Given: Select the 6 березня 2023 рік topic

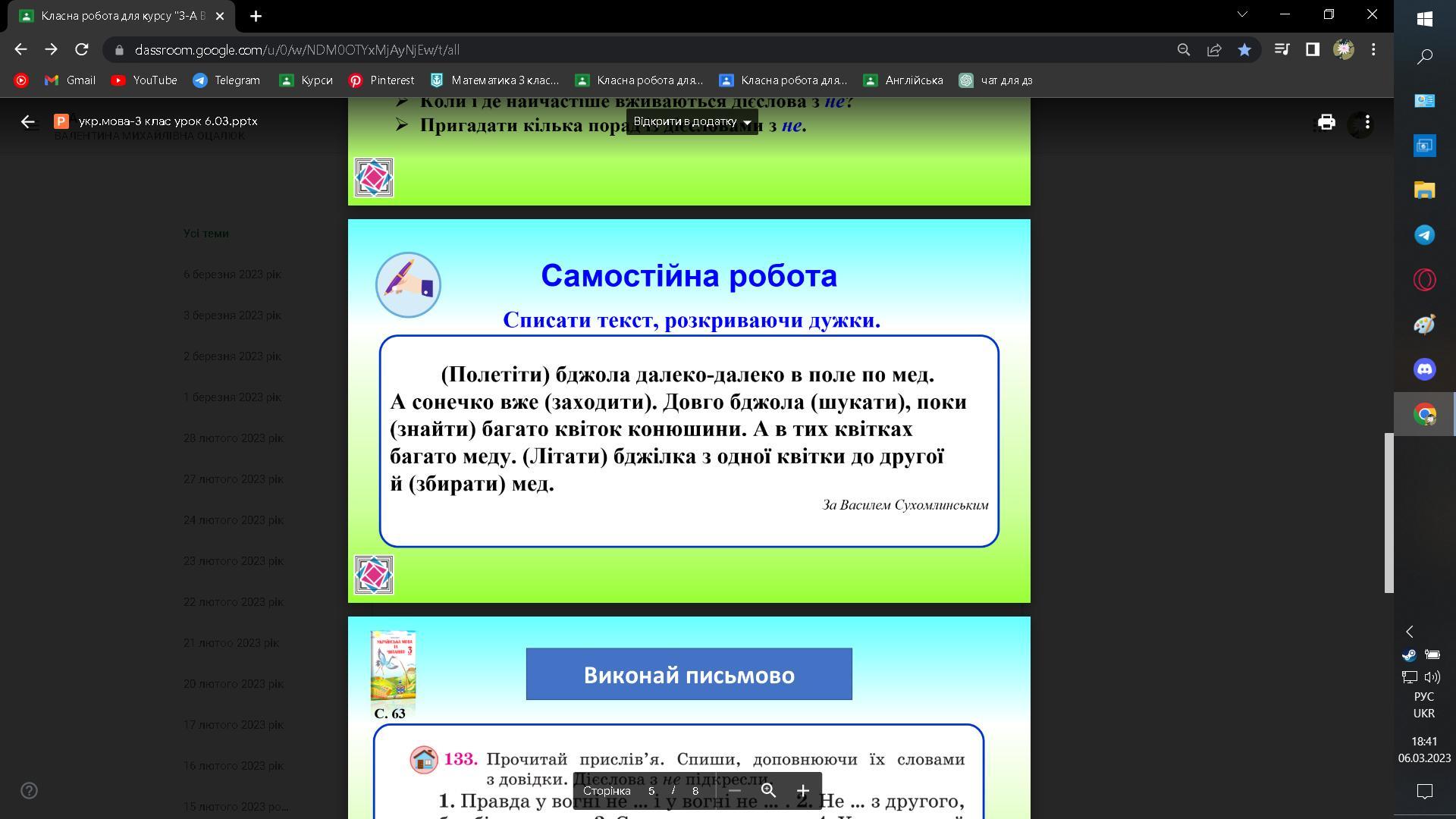Looking at the screenshot, I should pos(232,275).
